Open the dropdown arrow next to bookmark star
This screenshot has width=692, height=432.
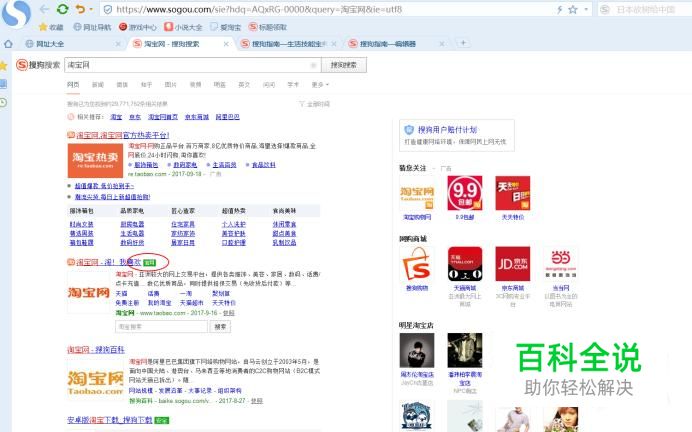[586, 9]
